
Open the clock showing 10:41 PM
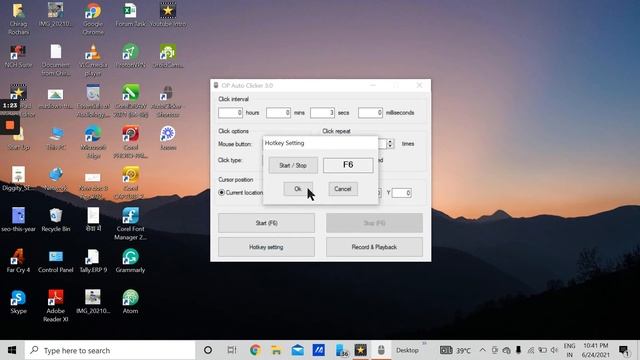(596, 350)
